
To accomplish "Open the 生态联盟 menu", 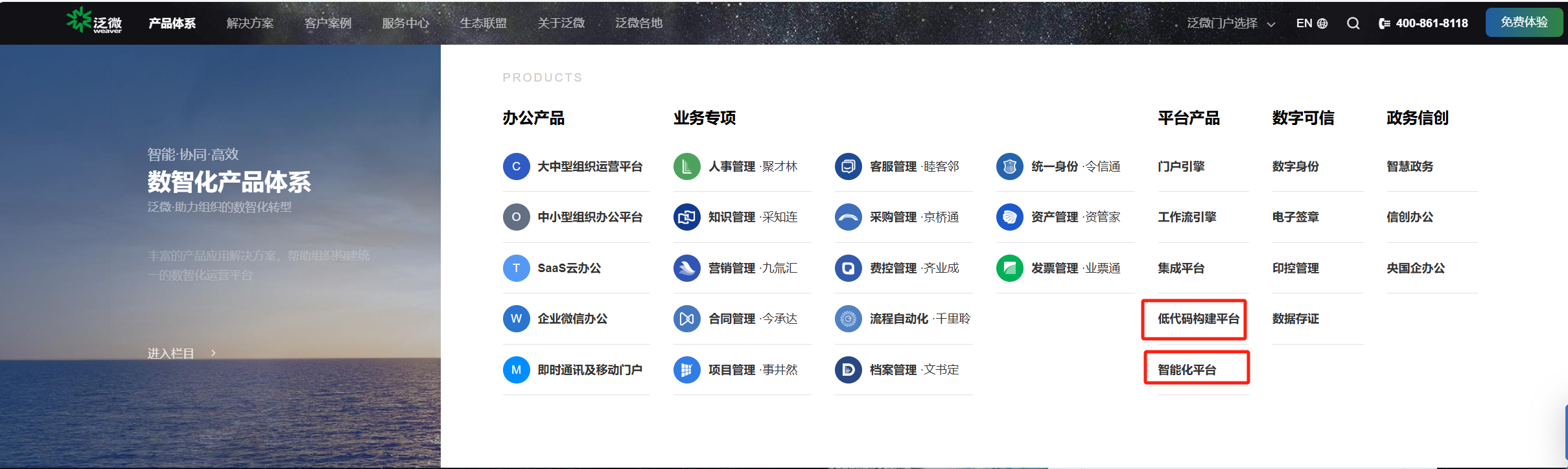I will click(483, 23).
